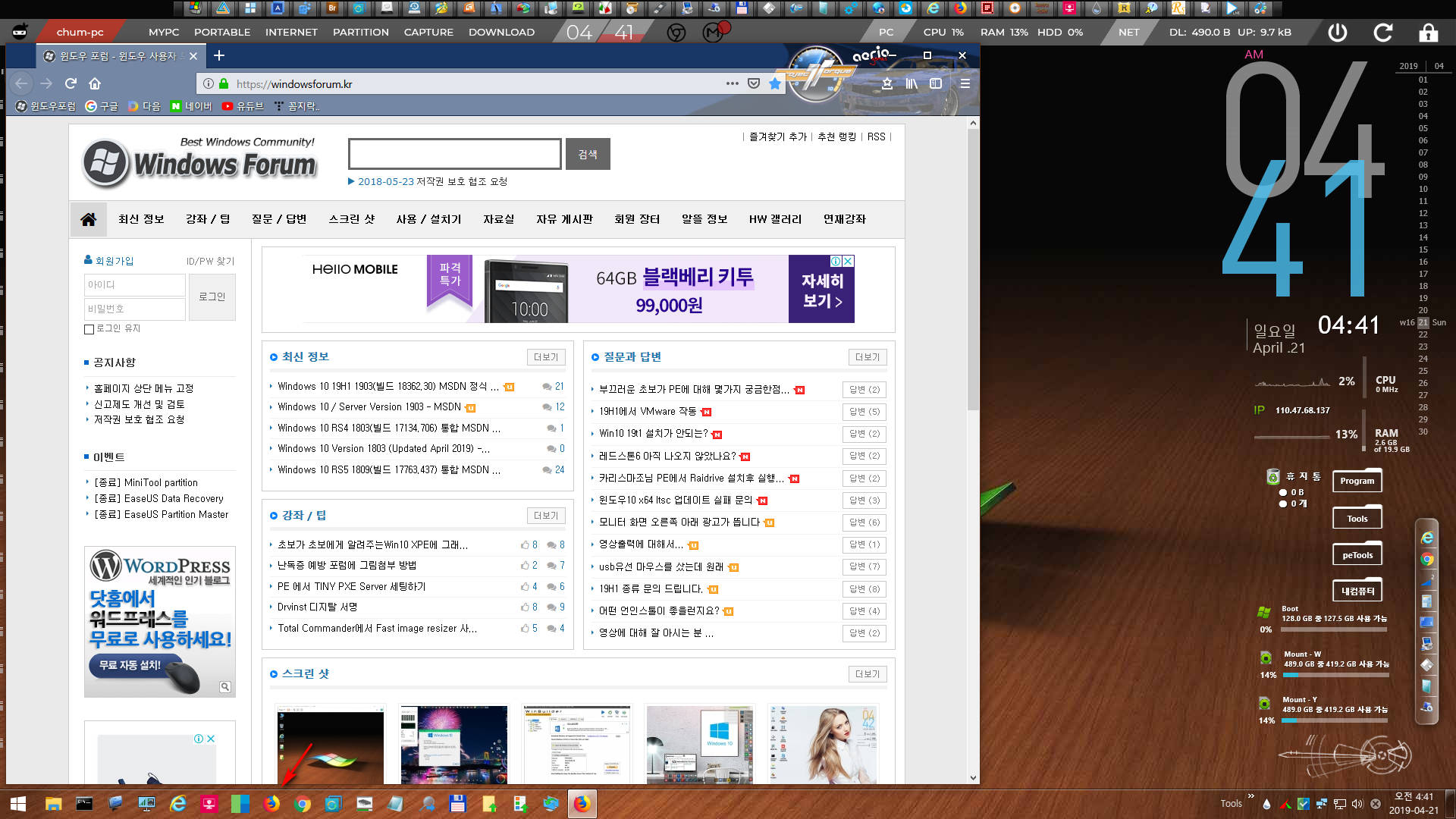Expand 스크린 샷 with 더보기

click(x=867, y=674)
